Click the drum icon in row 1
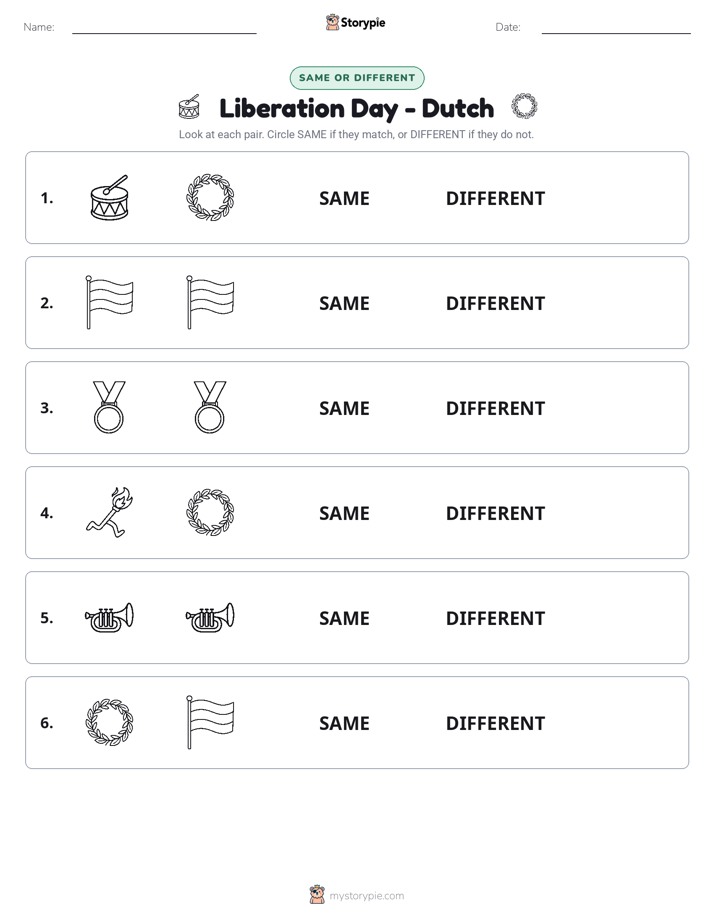The image size is (714, 924). pos(110,197)
